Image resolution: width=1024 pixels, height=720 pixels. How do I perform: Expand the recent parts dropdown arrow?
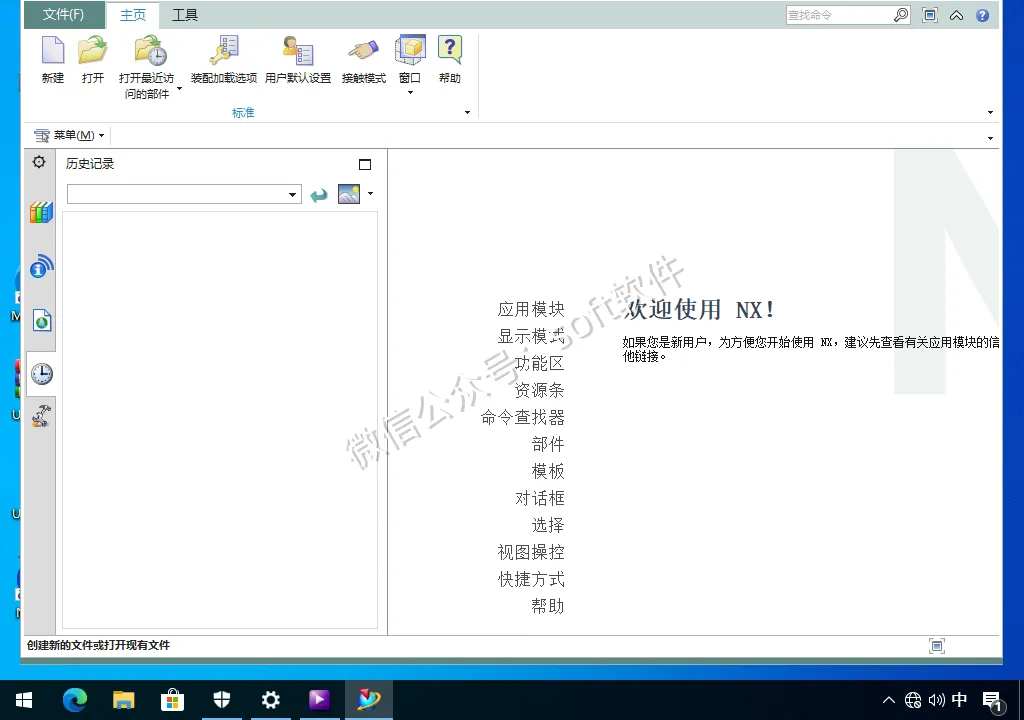click(180, 88)
